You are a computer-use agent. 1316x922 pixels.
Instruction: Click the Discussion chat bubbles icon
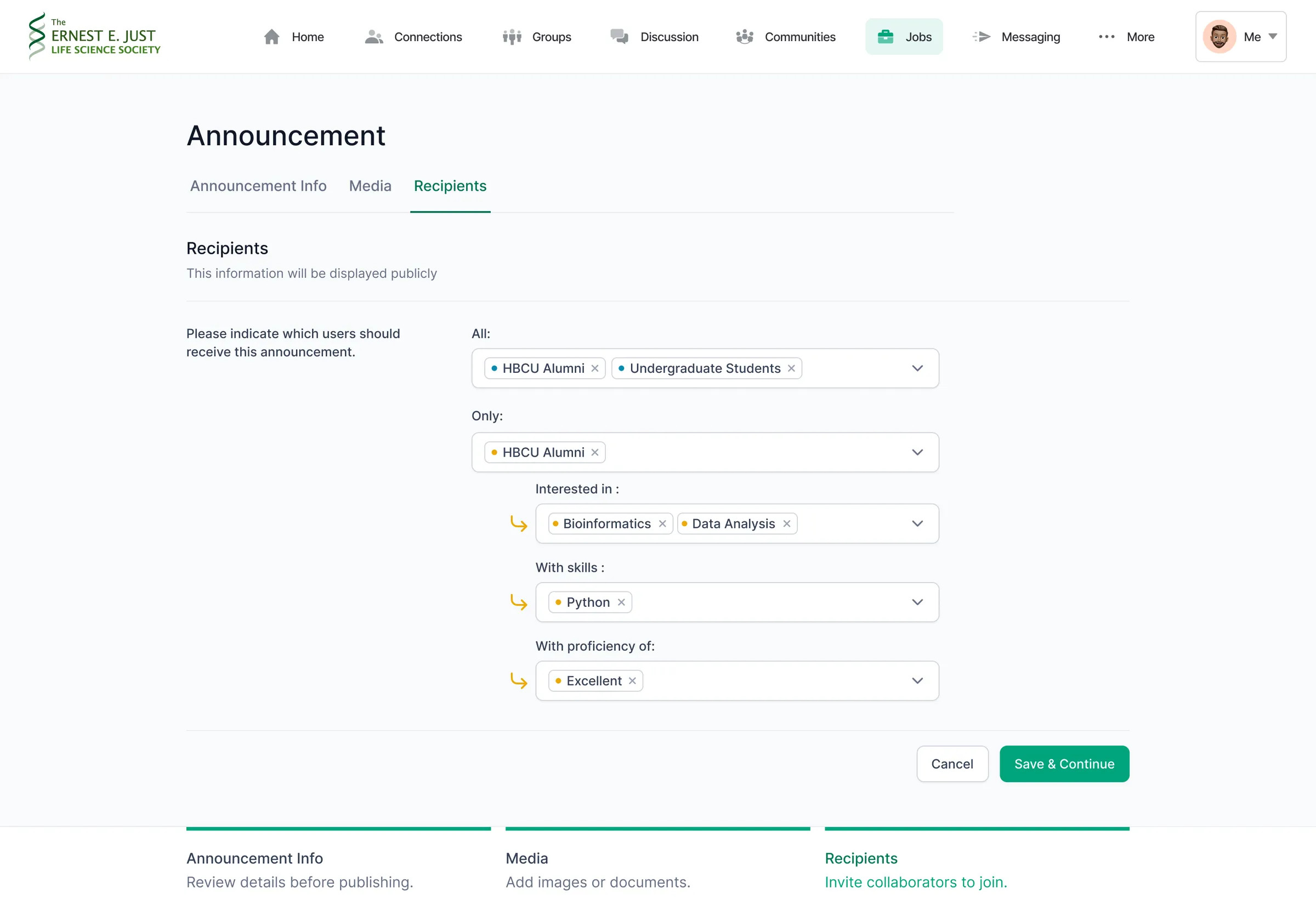click(620, 37)
